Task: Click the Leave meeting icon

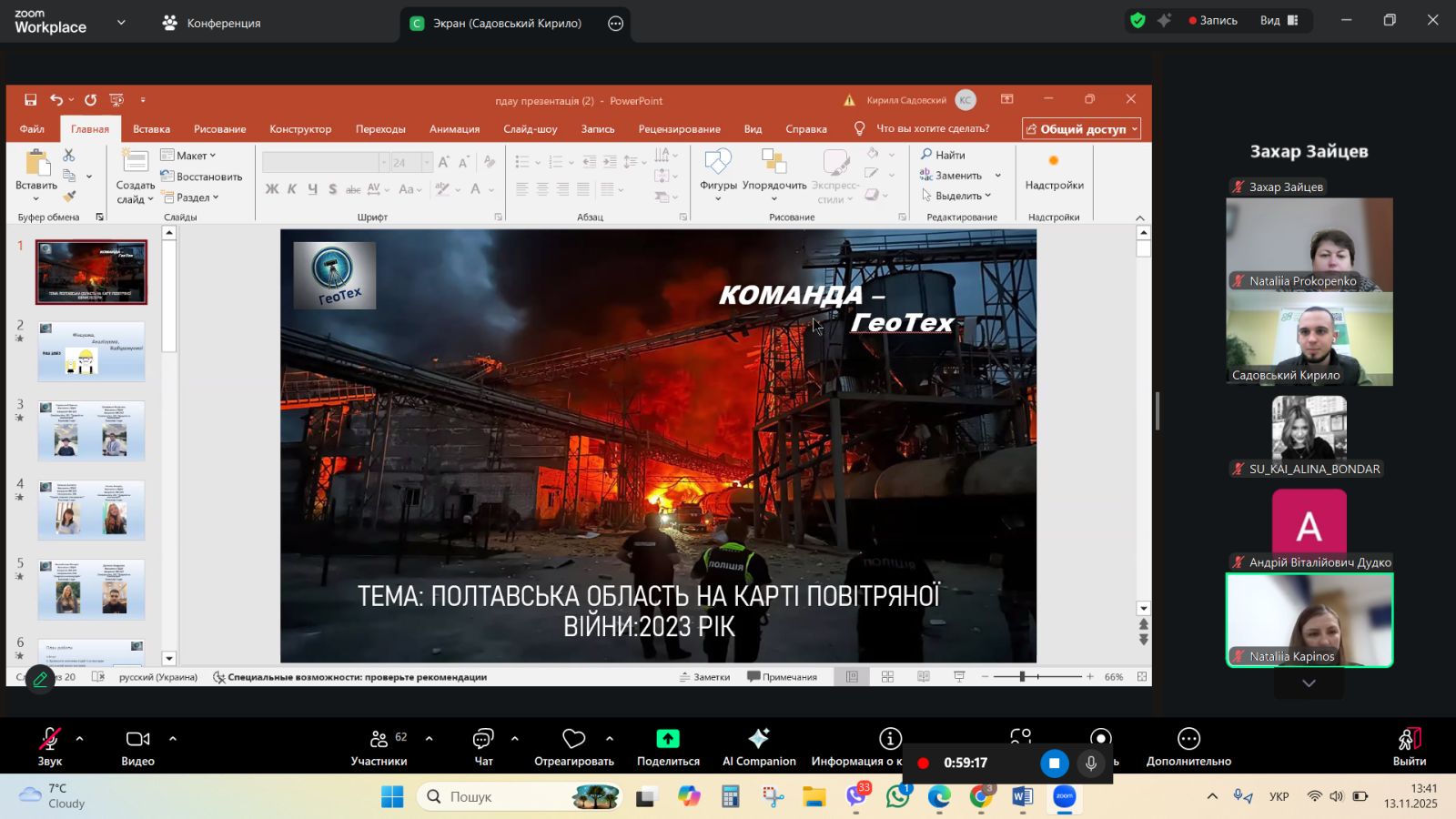Action: click(x=1409, y=739)
